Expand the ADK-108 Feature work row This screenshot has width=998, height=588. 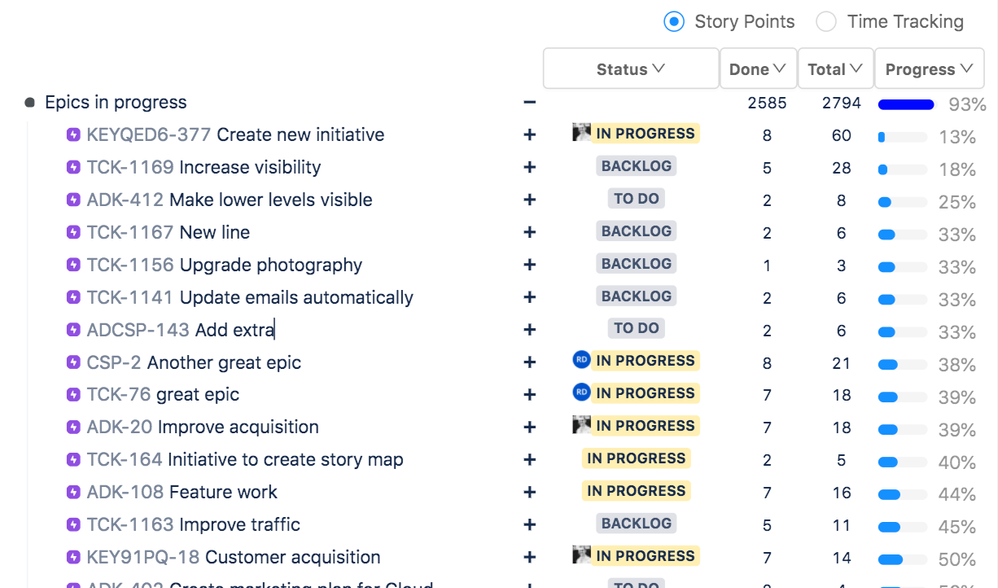pos(530,492)
